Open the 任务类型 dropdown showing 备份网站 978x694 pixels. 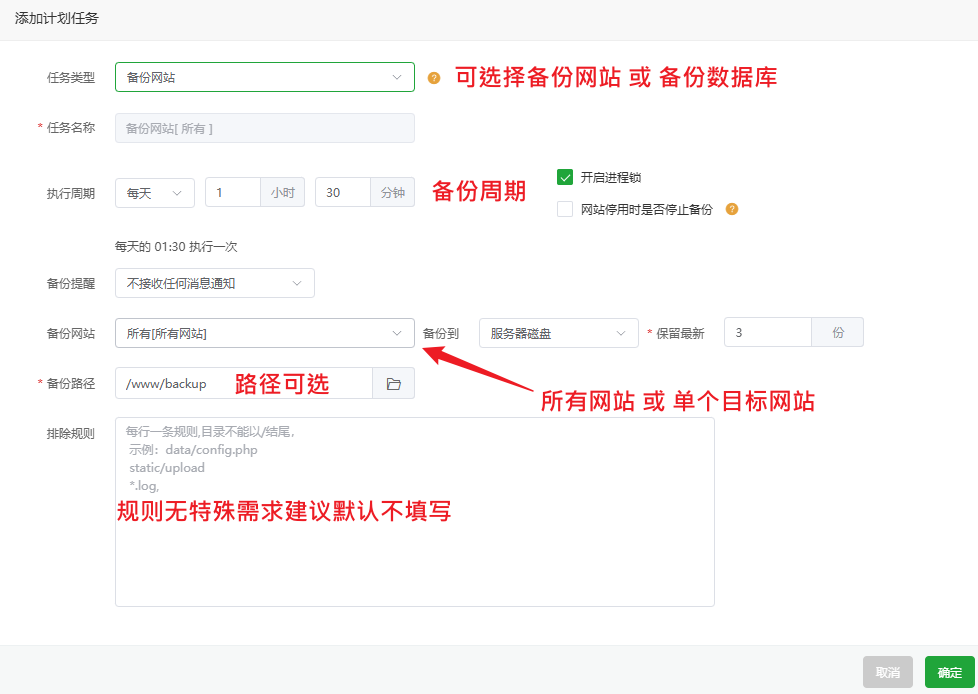[x=264, y=77]
